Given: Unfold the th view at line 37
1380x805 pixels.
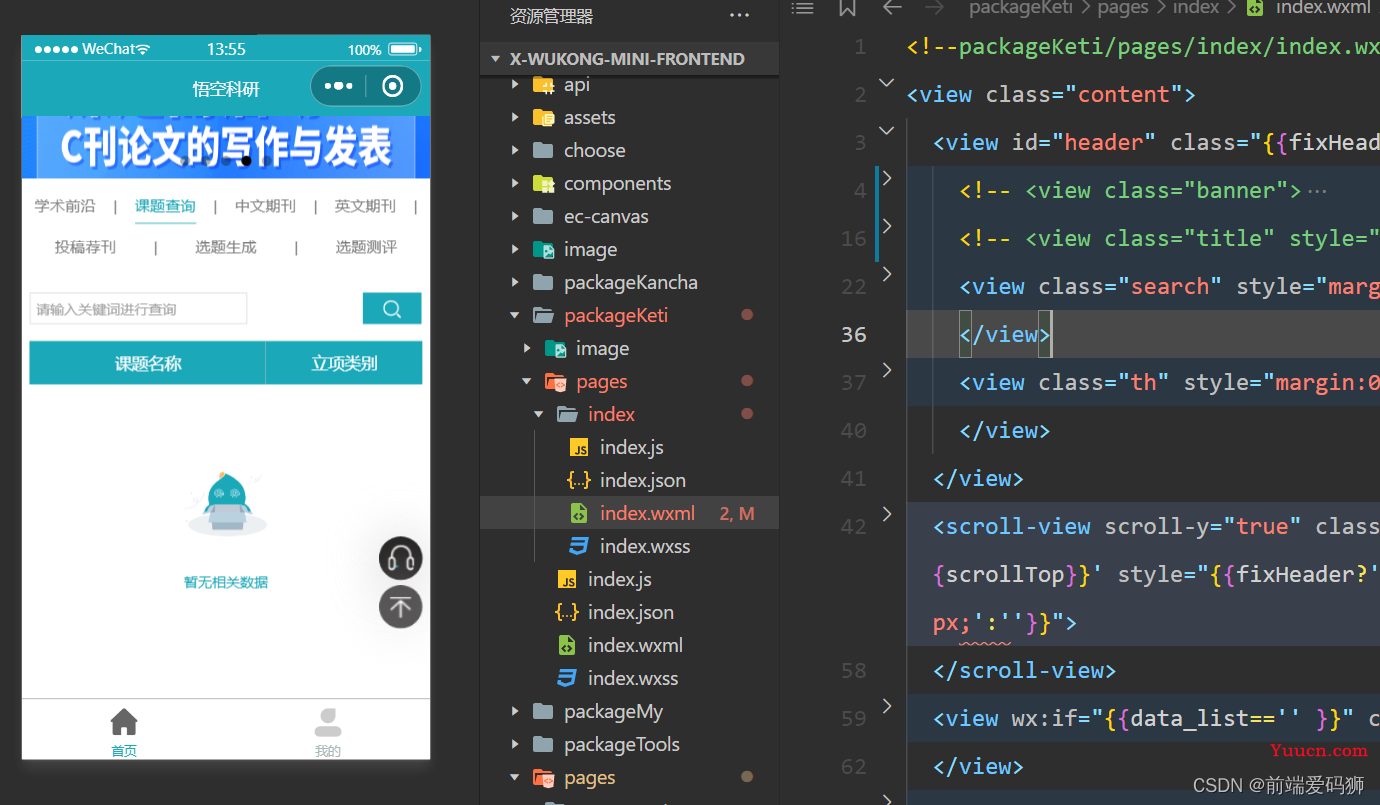Looking at the screenshot, I should 886,370.
